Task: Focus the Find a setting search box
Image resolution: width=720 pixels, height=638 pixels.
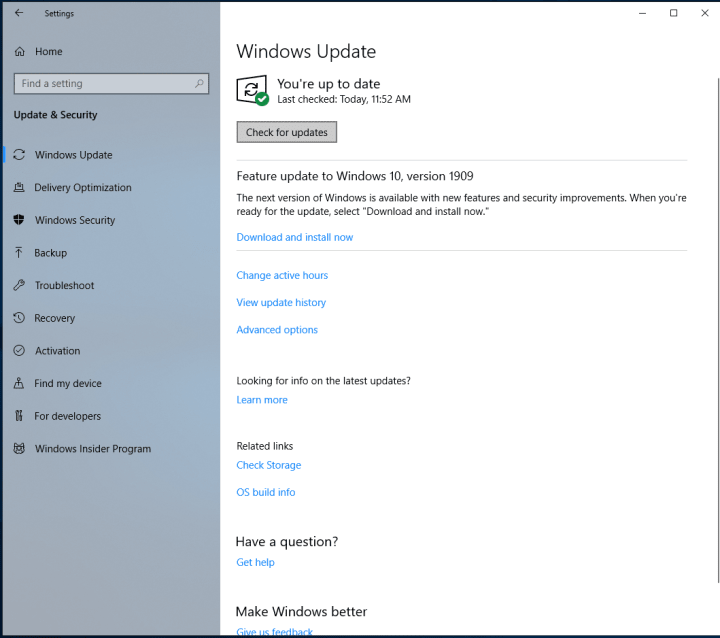Action: (111, 84)
